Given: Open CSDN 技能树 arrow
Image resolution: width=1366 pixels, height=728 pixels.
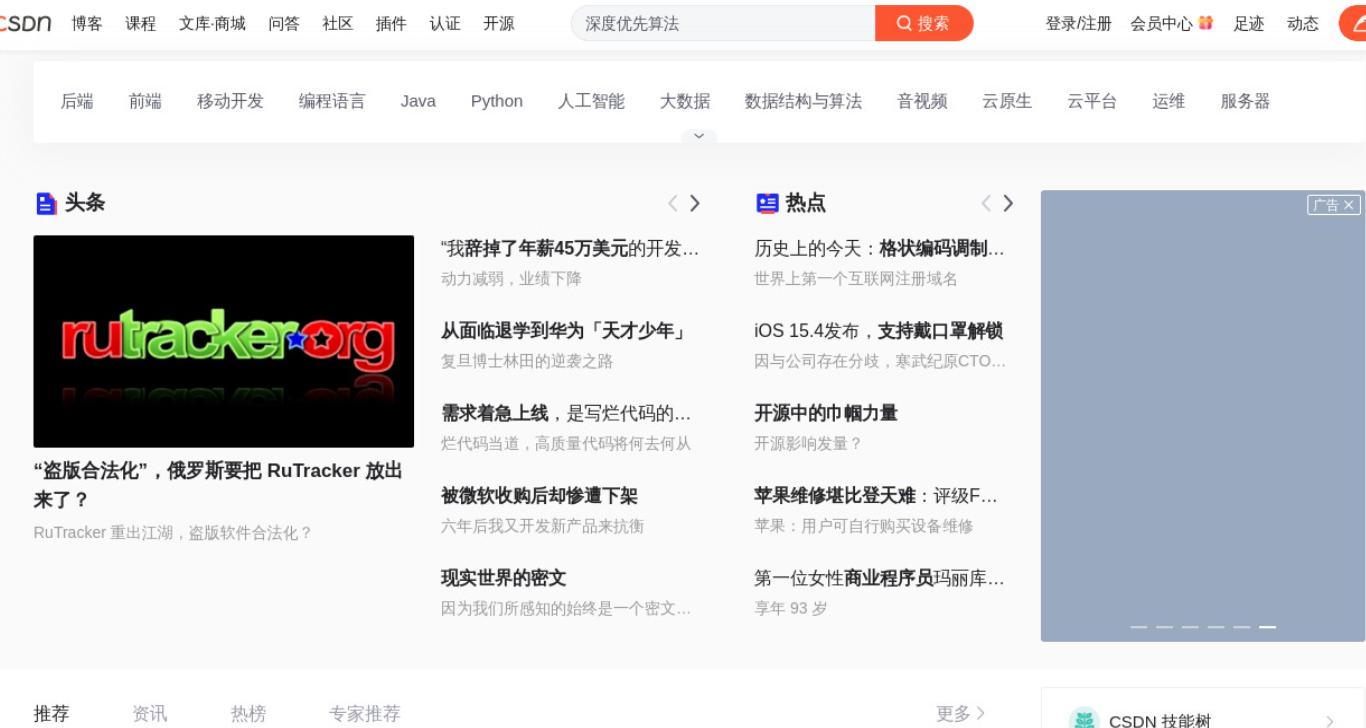Looking at the screenshot, I should click(1329, 720).
